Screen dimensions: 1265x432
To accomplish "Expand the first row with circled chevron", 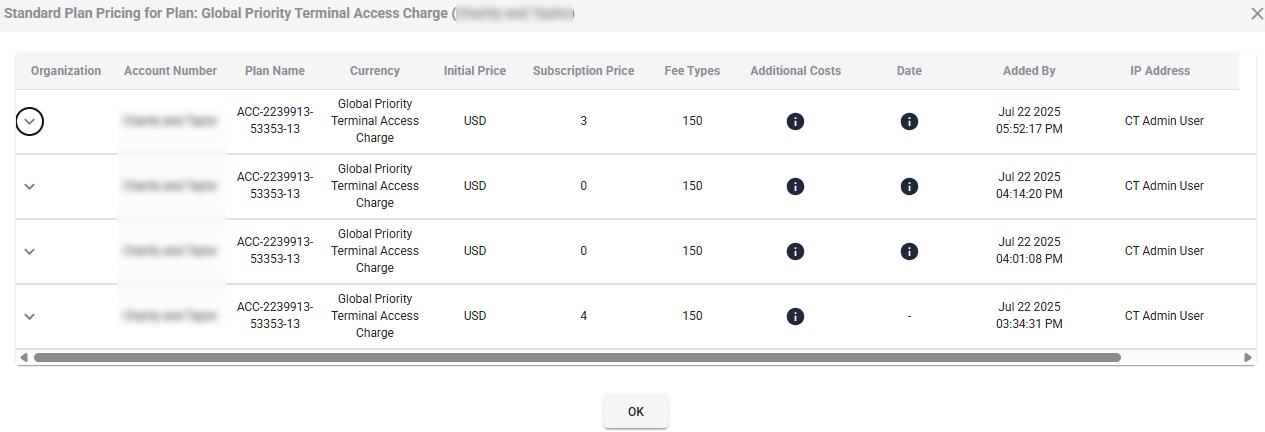I will pyautogui.click(x=30, y=121).
